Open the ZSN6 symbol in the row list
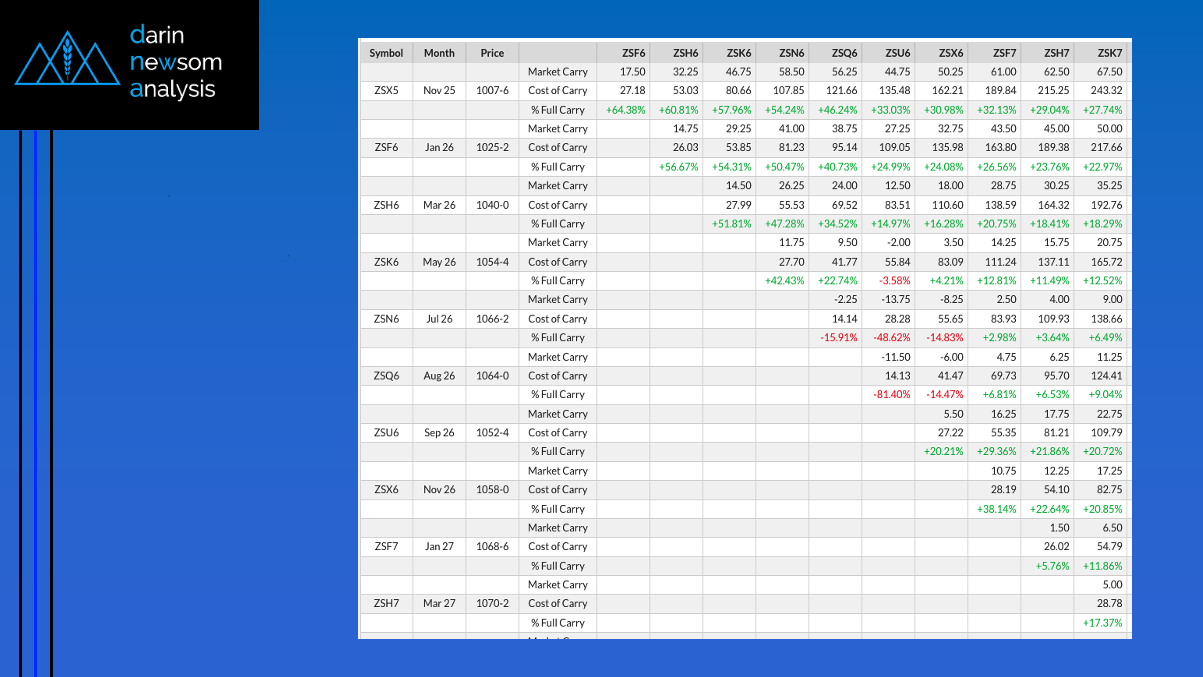Viewport: 1203px width, 677px height. click(386, 319)
